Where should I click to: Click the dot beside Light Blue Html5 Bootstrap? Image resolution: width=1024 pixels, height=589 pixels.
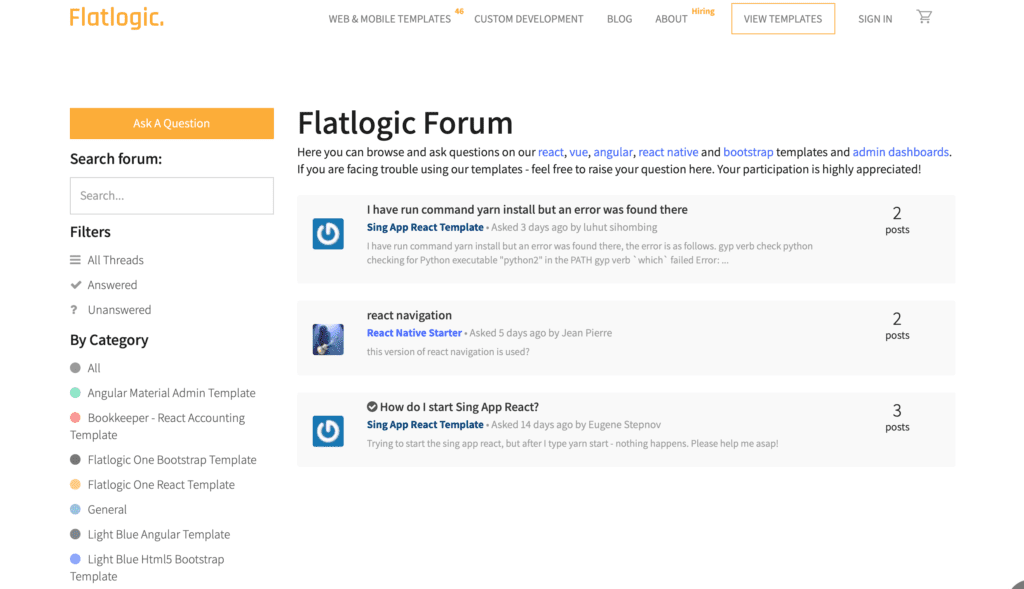click(75, 559)
